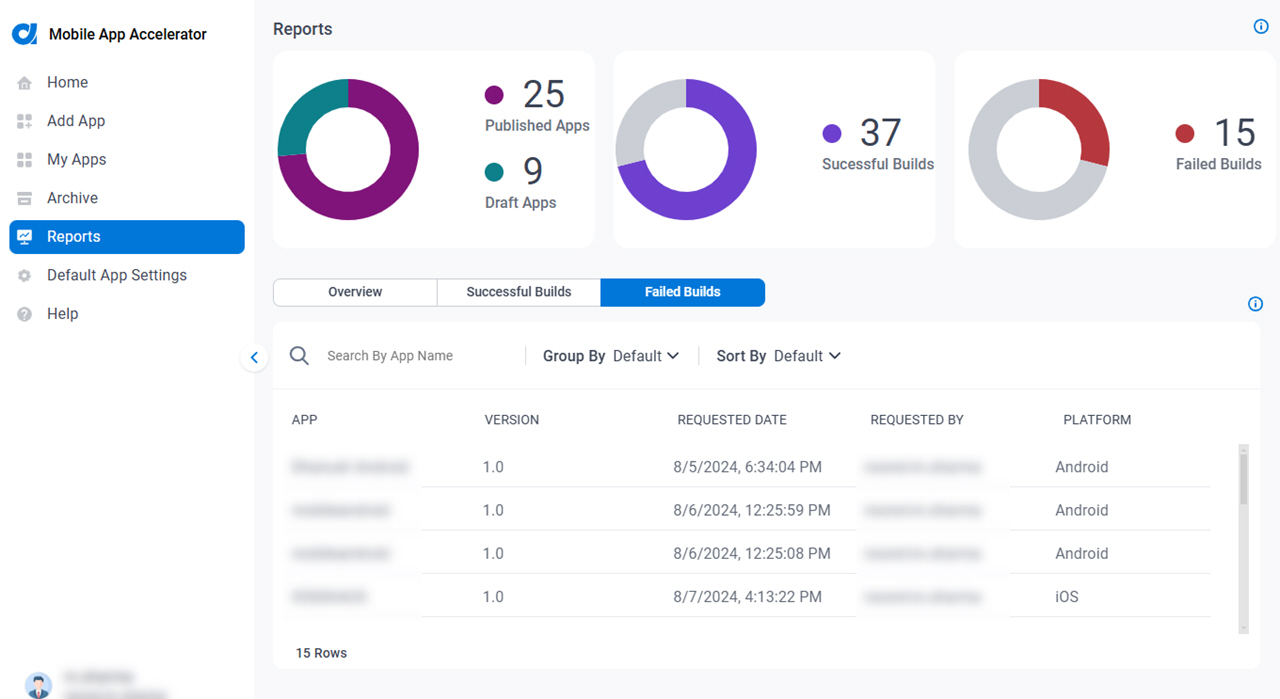Select the Add App icon
This screenshot has width=1280, height=699.
(x=25, y=121)
